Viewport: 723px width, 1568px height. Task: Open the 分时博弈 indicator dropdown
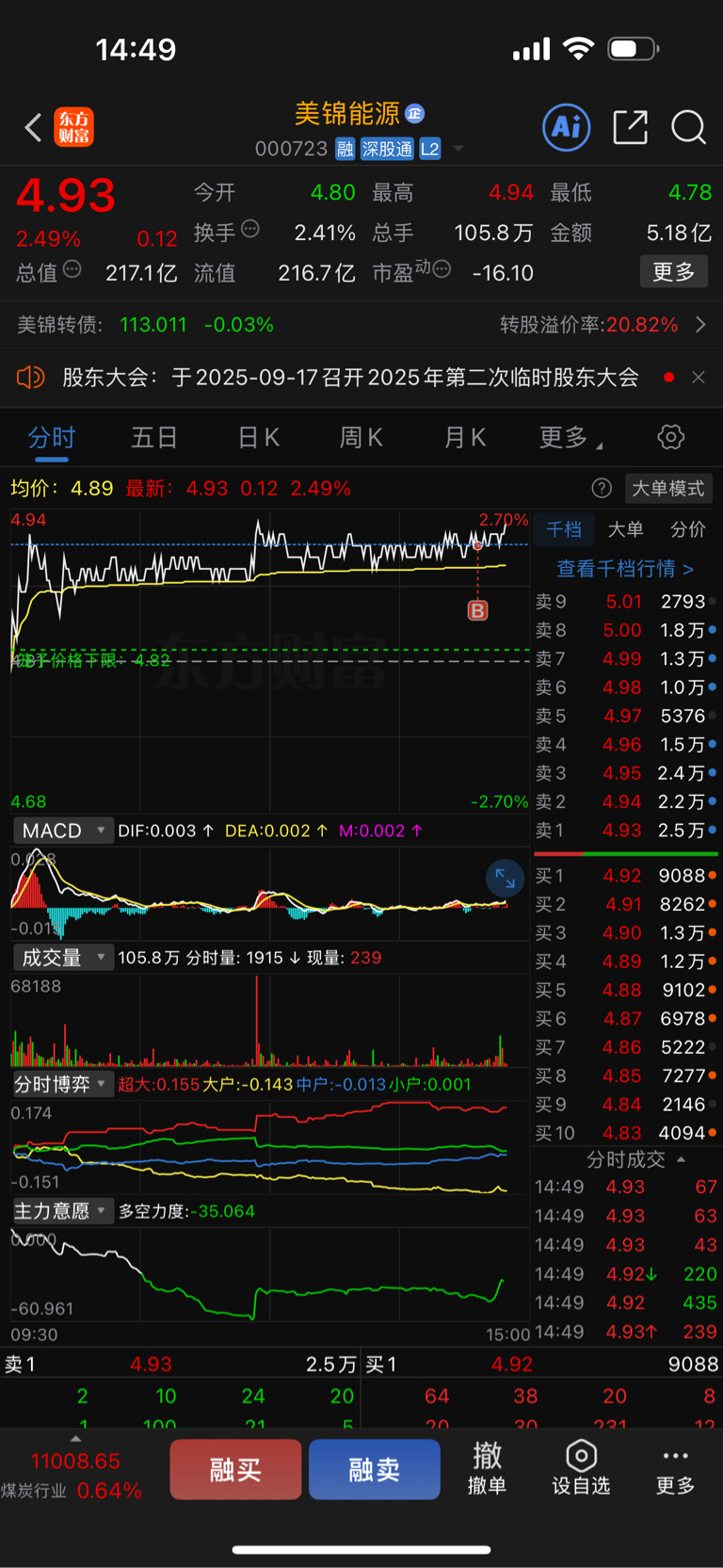[63, 1084]
